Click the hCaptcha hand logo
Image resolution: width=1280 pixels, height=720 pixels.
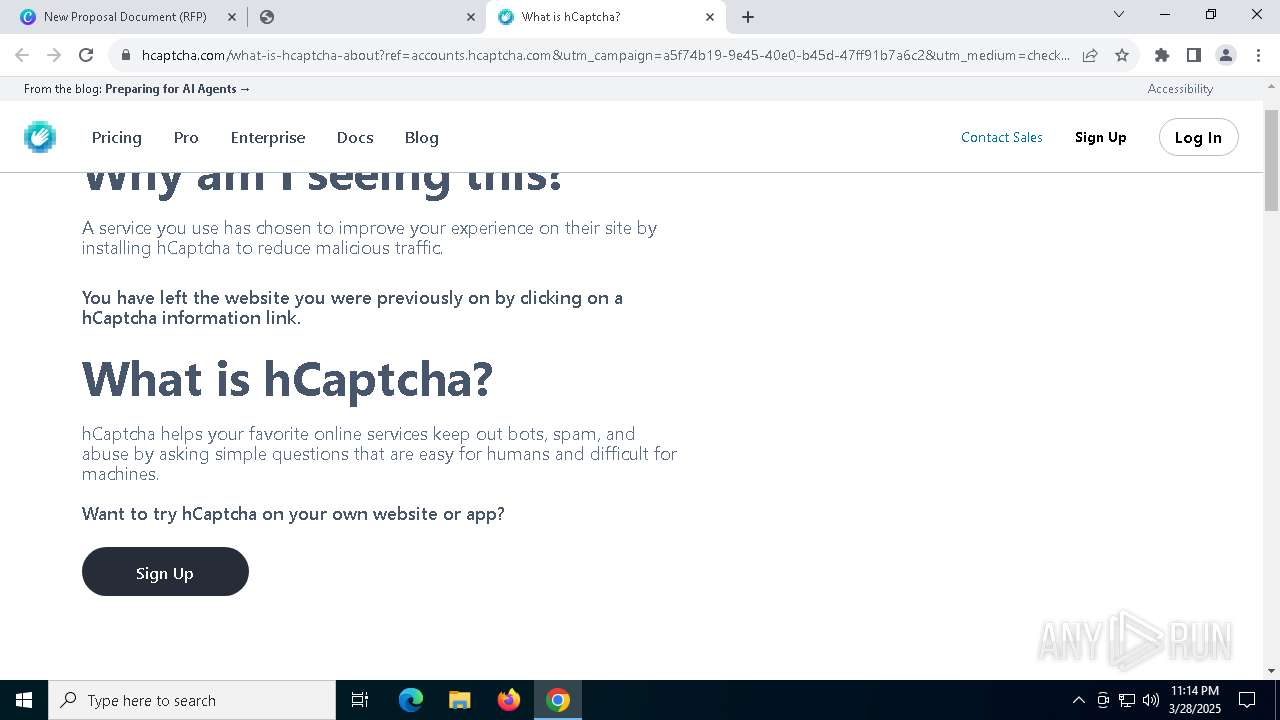click(40, 137)
